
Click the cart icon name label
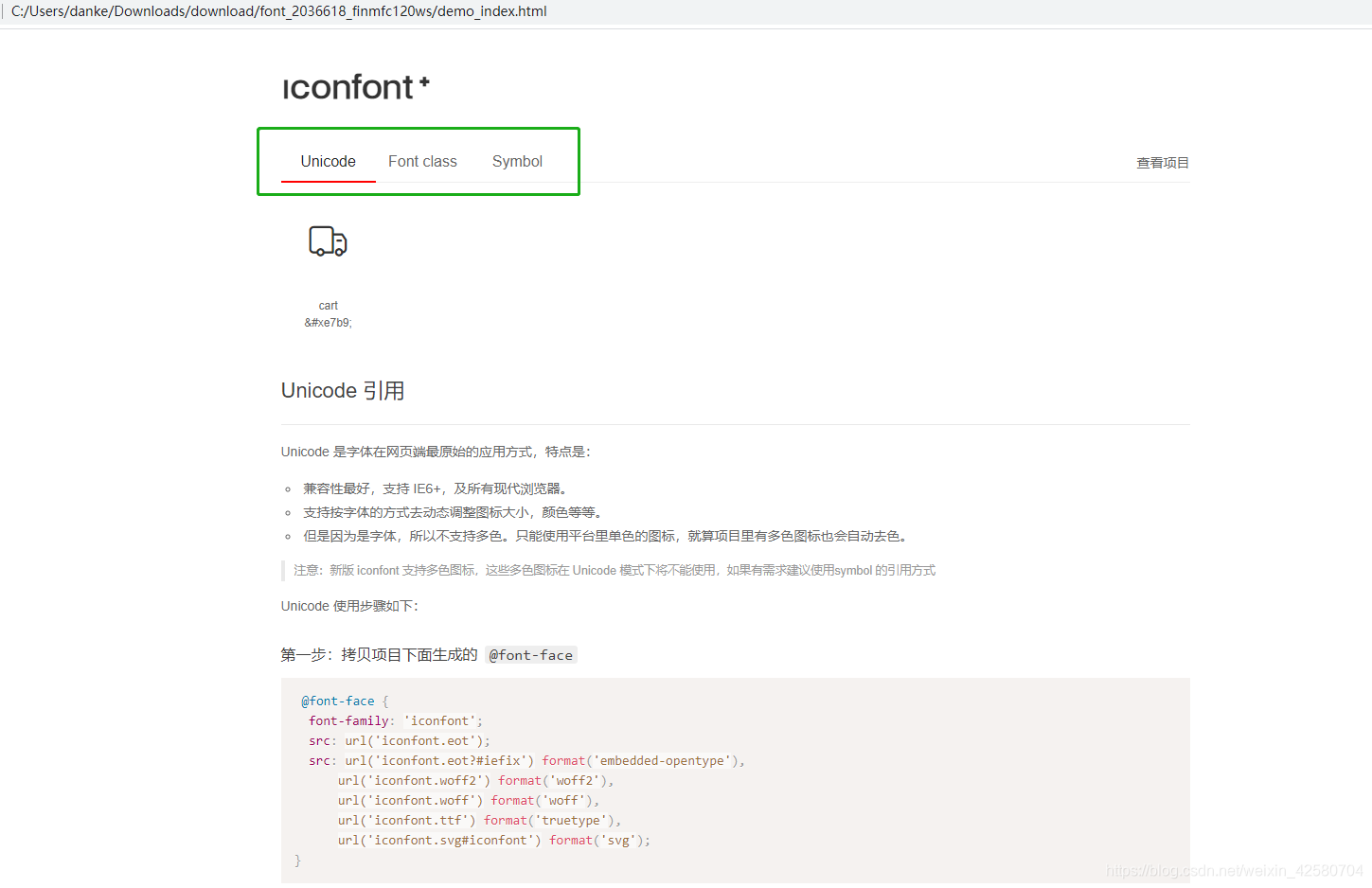[x=329, y=306]
